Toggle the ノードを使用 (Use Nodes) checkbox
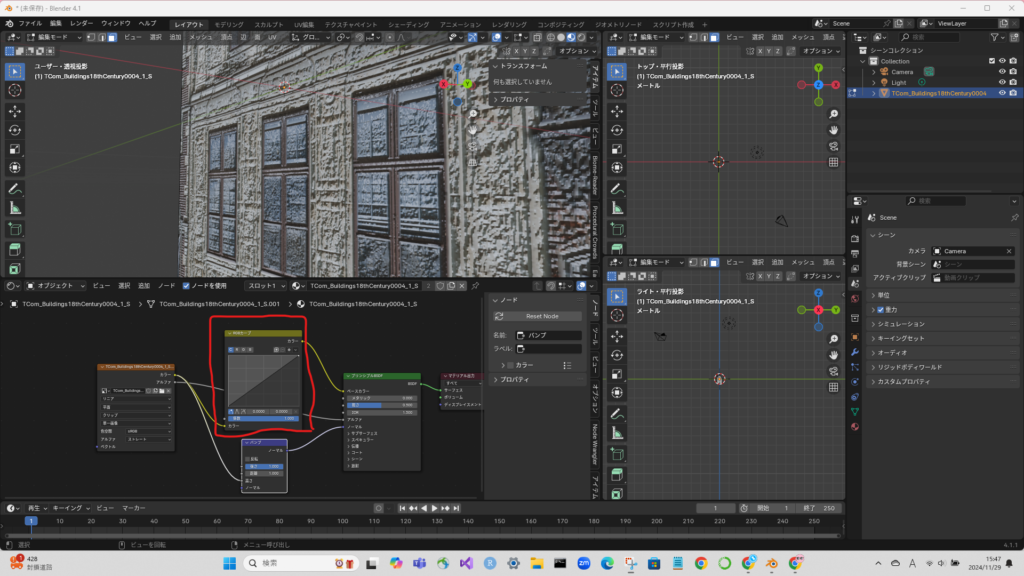Screen dimensions: 1024x576 pos(185,285)
